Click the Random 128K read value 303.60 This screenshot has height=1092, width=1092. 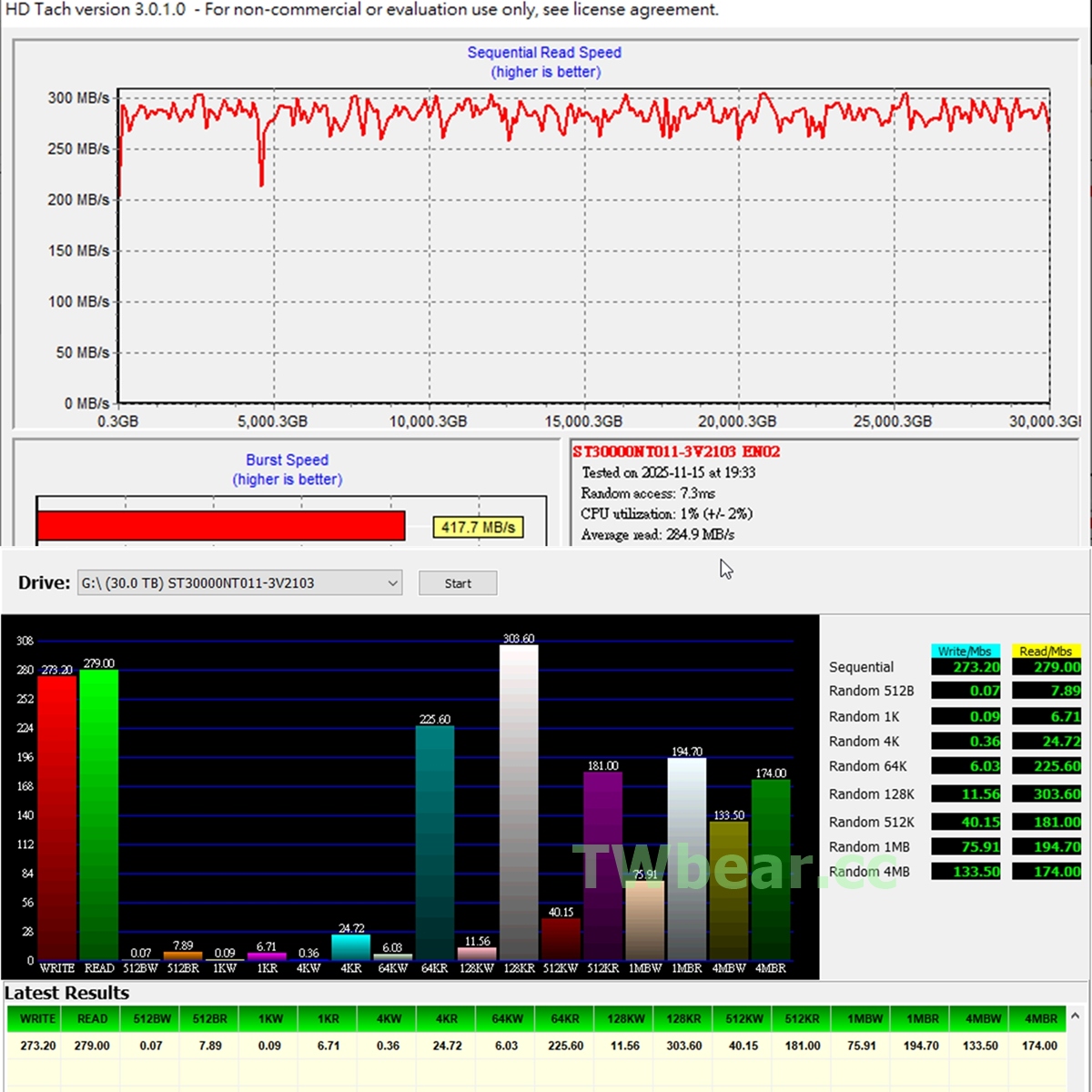tap(1047, 794)
